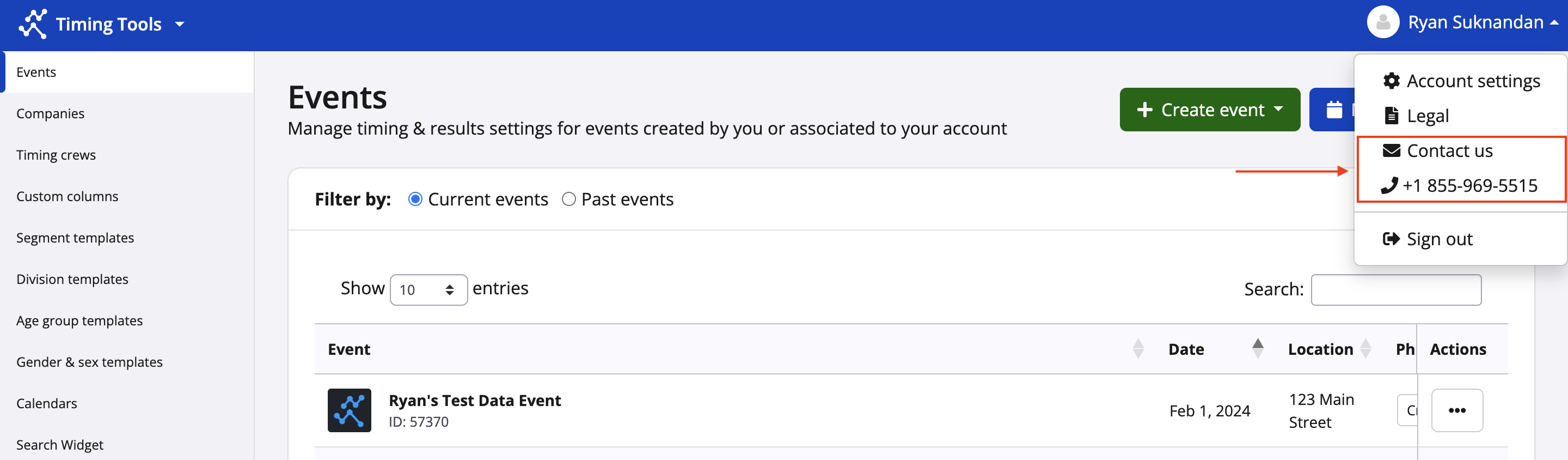Open the Show entries count selector

(x=428, y=290)
